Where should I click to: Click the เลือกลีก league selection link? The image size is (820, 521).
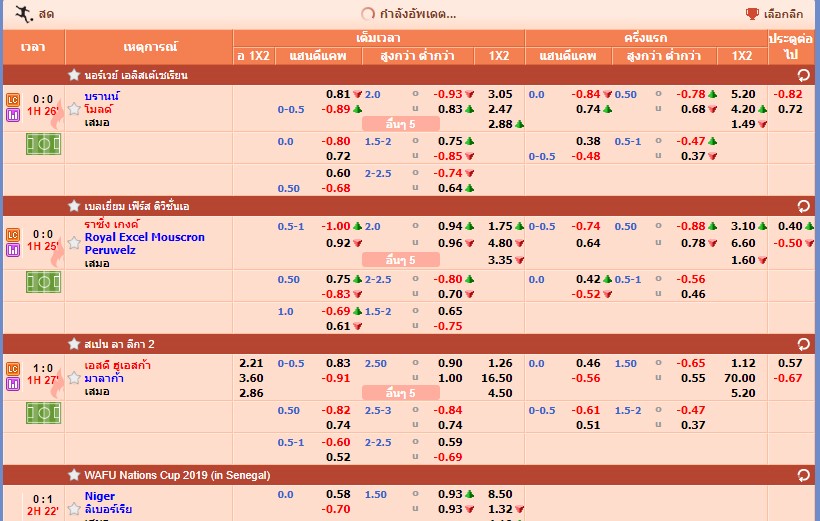pos(783,14)
